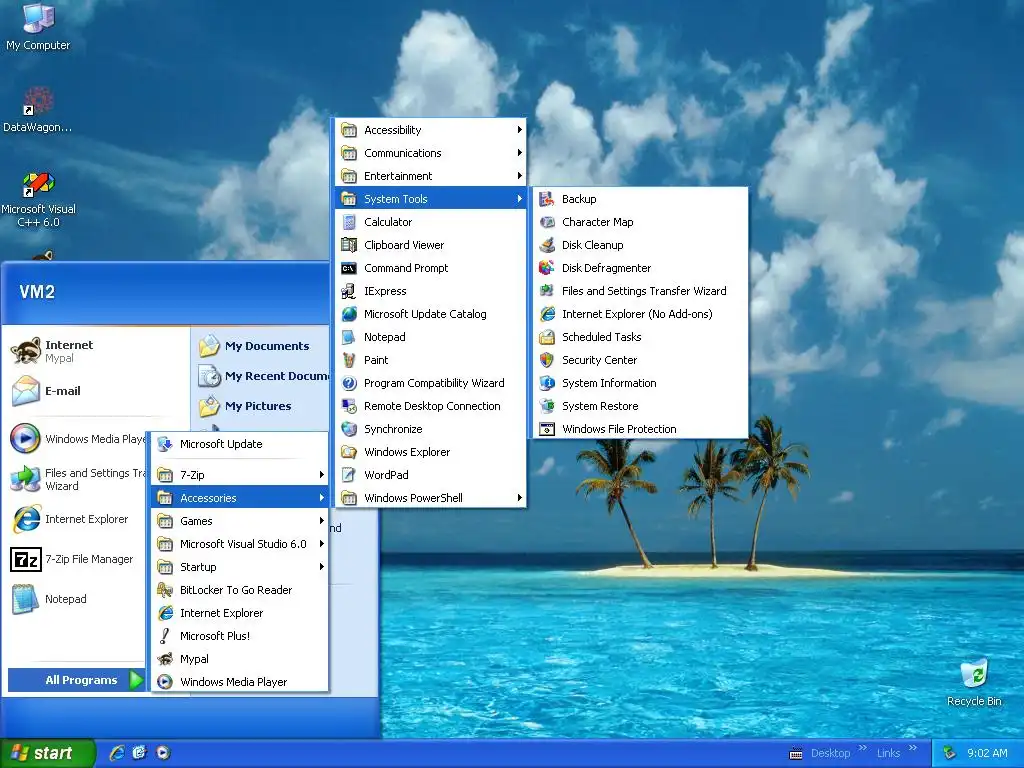
Task: Click the taskbar clock showing 9:02 AM
Action: pos(987,753)
